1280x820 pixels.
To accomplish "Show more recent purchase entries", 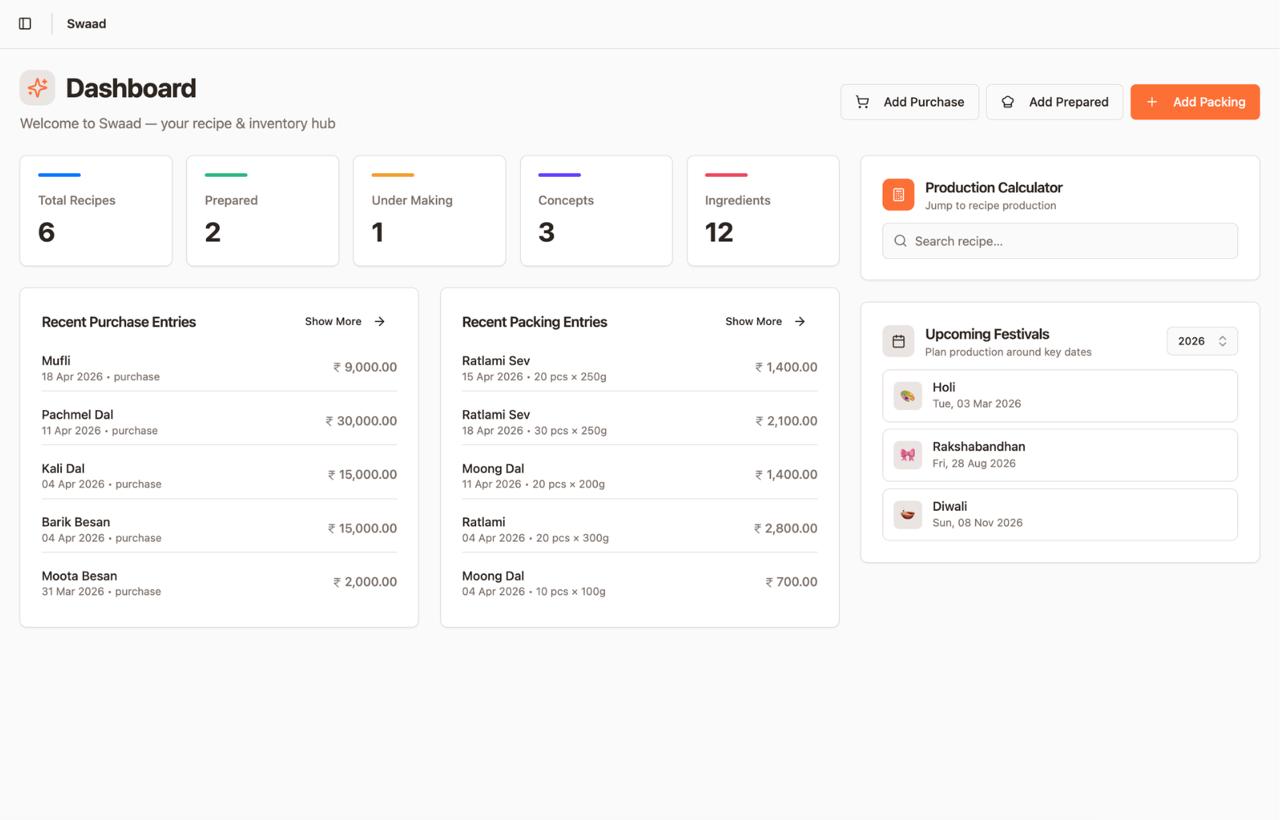I will pyautogui.click(x=346, y=322).
